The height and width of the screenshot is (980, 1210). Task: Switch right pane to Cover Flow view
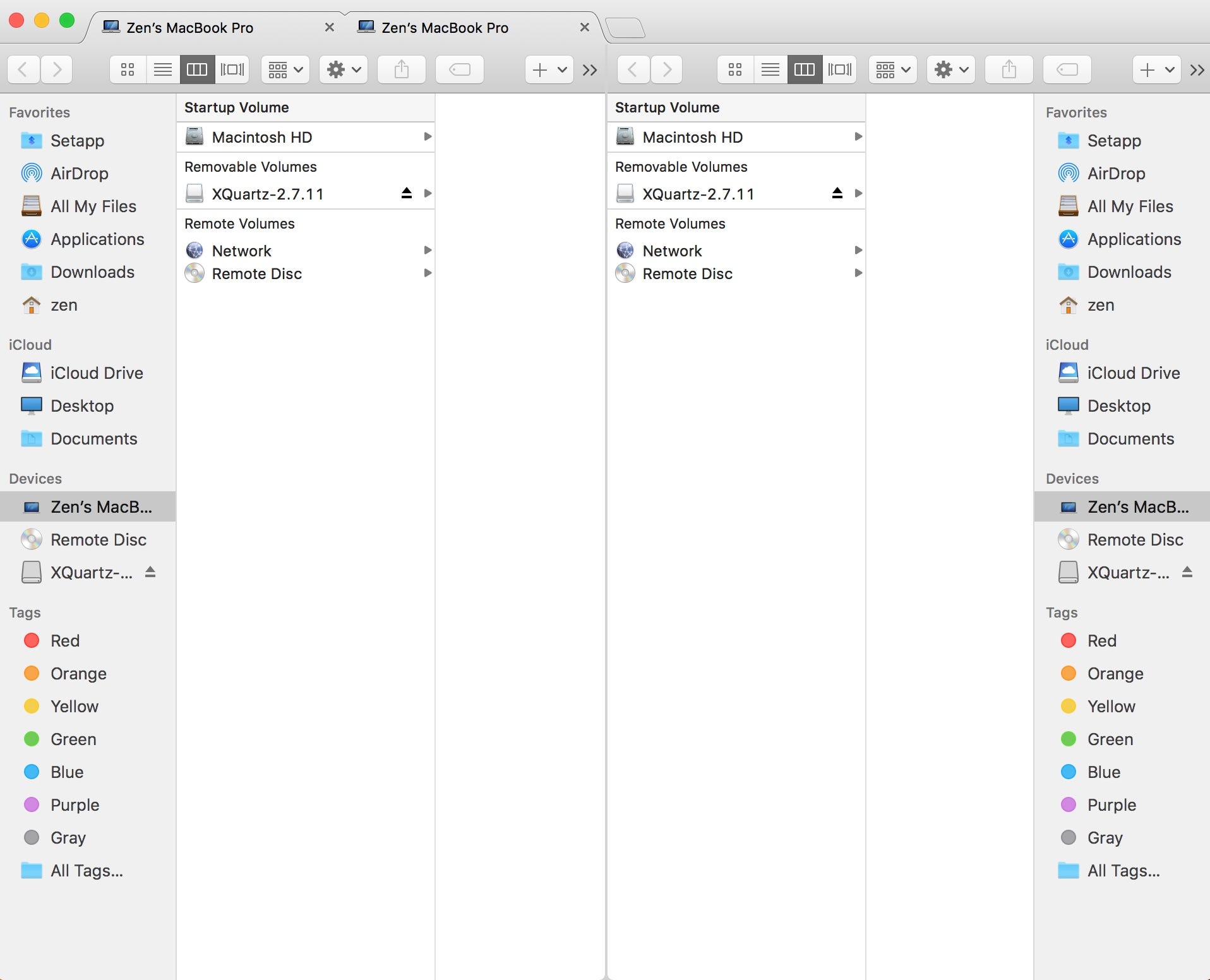840,69
